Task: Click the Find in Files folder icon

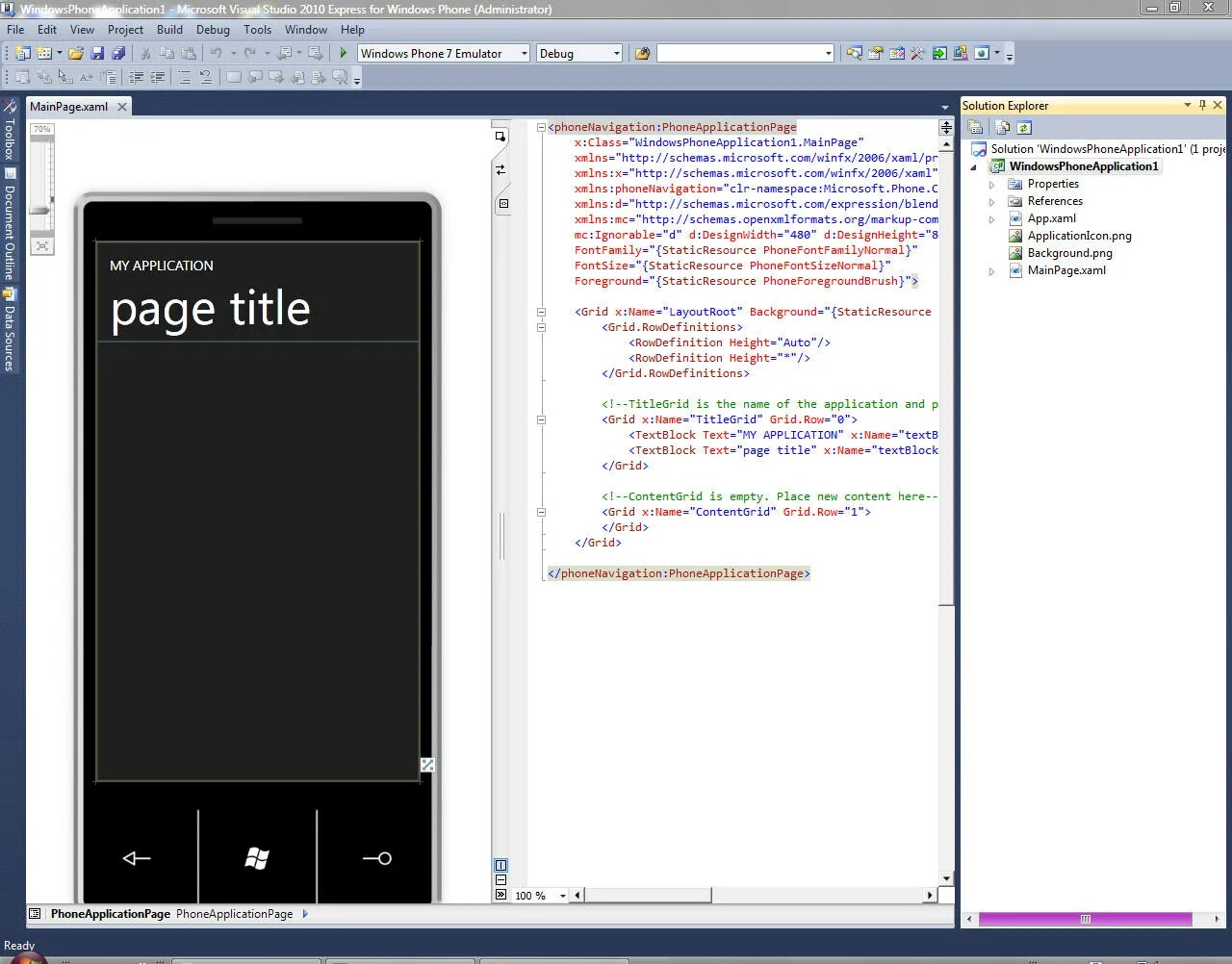Action: click(642, 54)
